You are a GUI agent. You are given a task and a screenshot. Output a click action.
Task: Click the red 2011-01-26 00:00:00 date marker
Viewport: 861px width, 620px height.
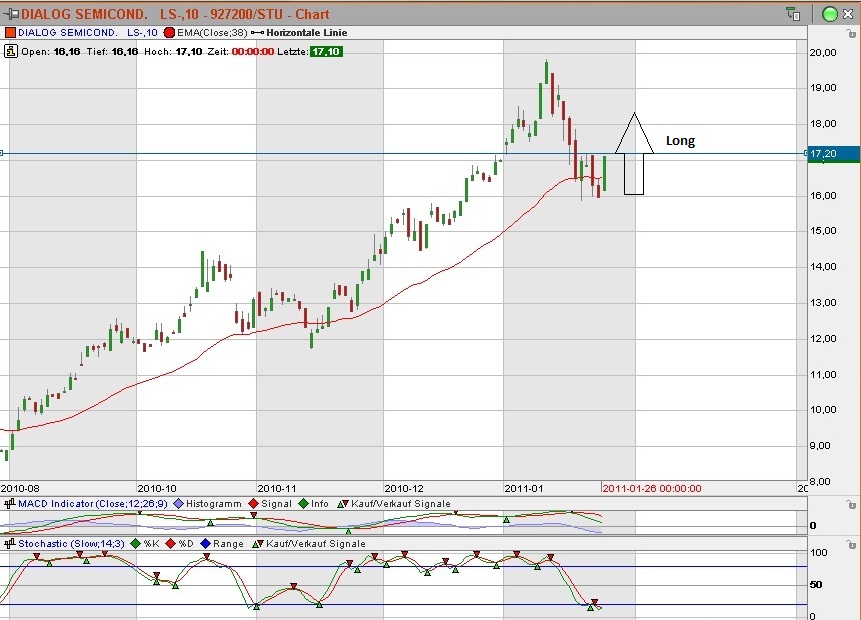pos(652,488)
